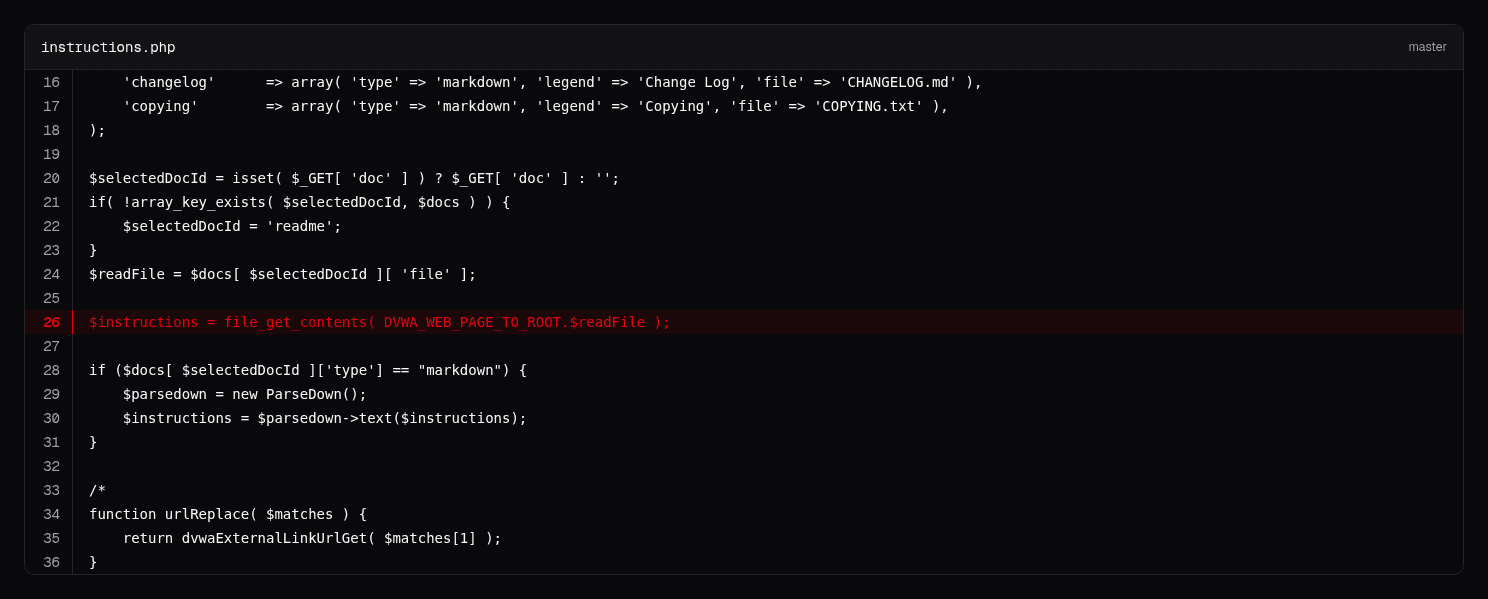The width and height of the screenshot is (1488, 599).
Task: Select line number 34
Action: coord(51,514)
